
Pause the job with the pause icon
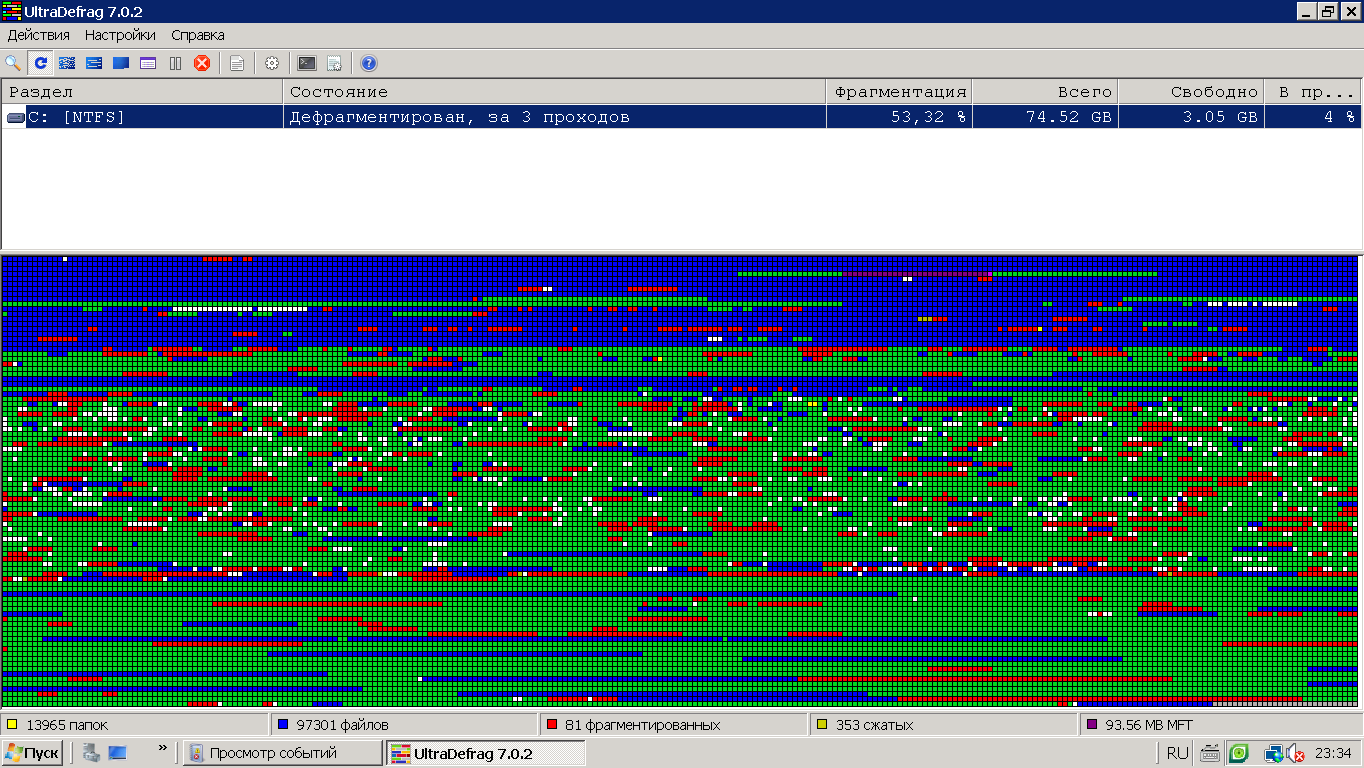point(175,63)
